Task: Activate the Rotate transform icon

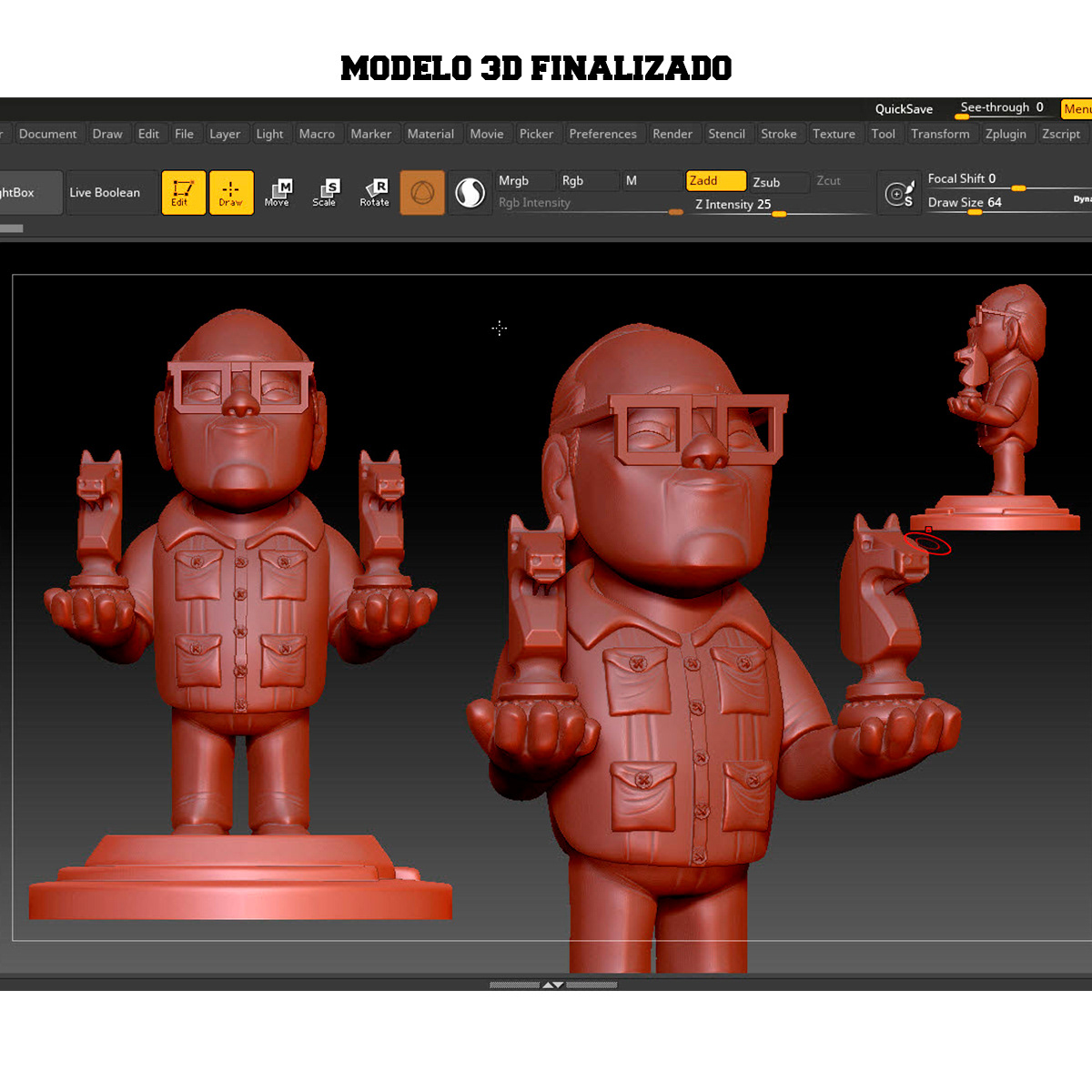Action: (x=373, y=192)
